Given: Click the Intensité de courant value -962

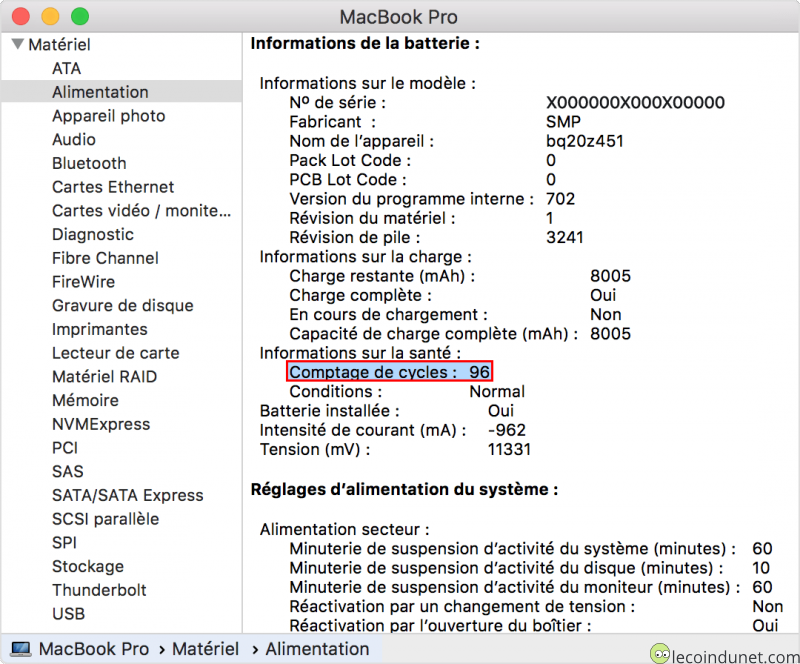Looking at the screenshot, I should pos(507,430).
